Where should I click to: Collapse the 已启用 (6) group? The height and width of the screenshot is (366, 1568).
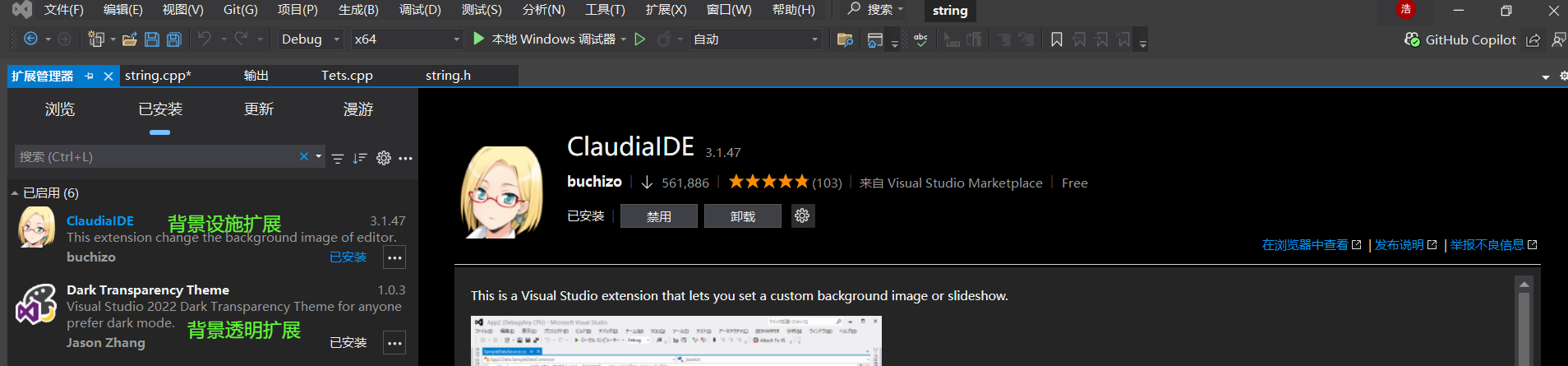coord(15,193)
